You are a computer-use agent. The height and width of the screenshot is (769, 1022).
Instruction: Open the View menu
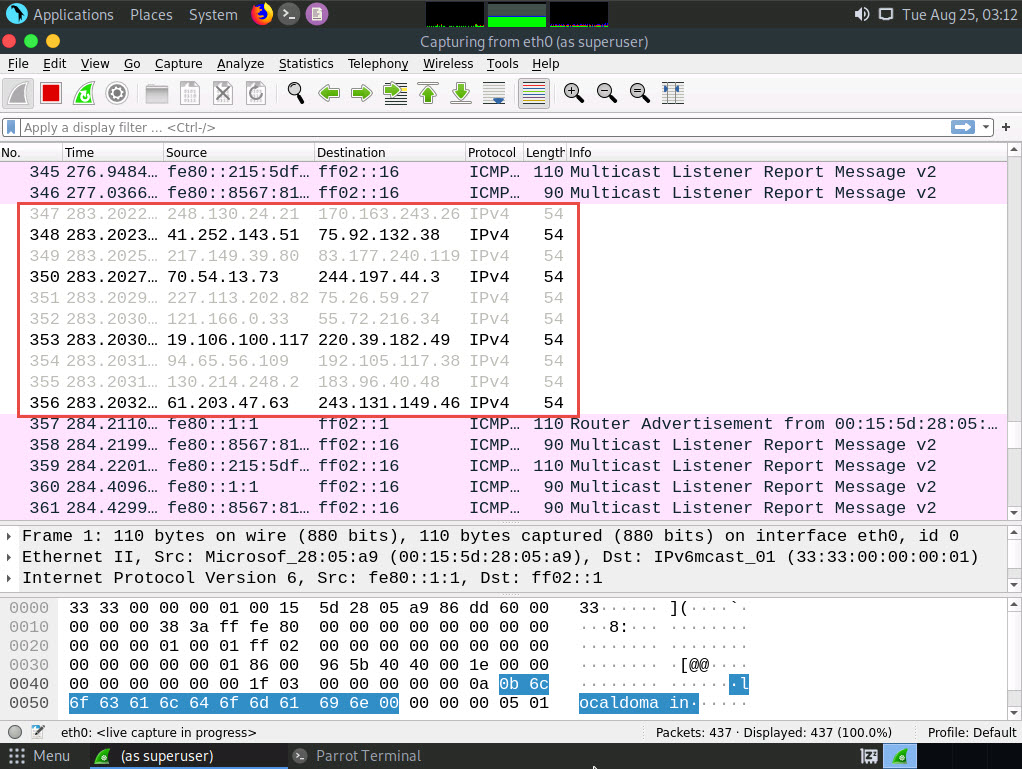(x=95, y=64)
